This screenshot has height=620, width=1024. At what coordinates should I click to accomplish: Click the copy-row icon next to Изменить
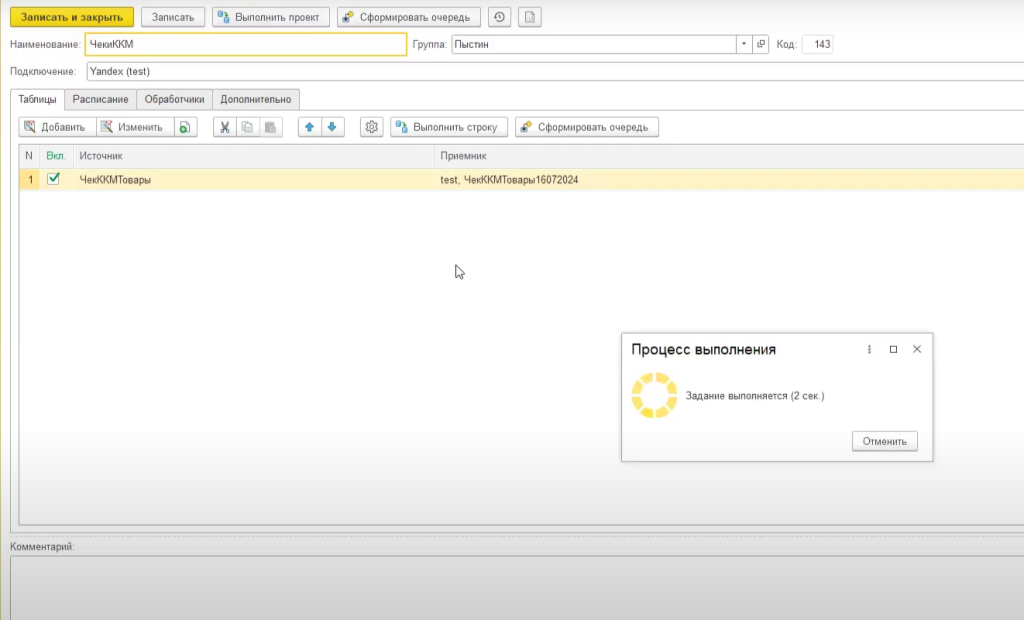tap(185, 127)
